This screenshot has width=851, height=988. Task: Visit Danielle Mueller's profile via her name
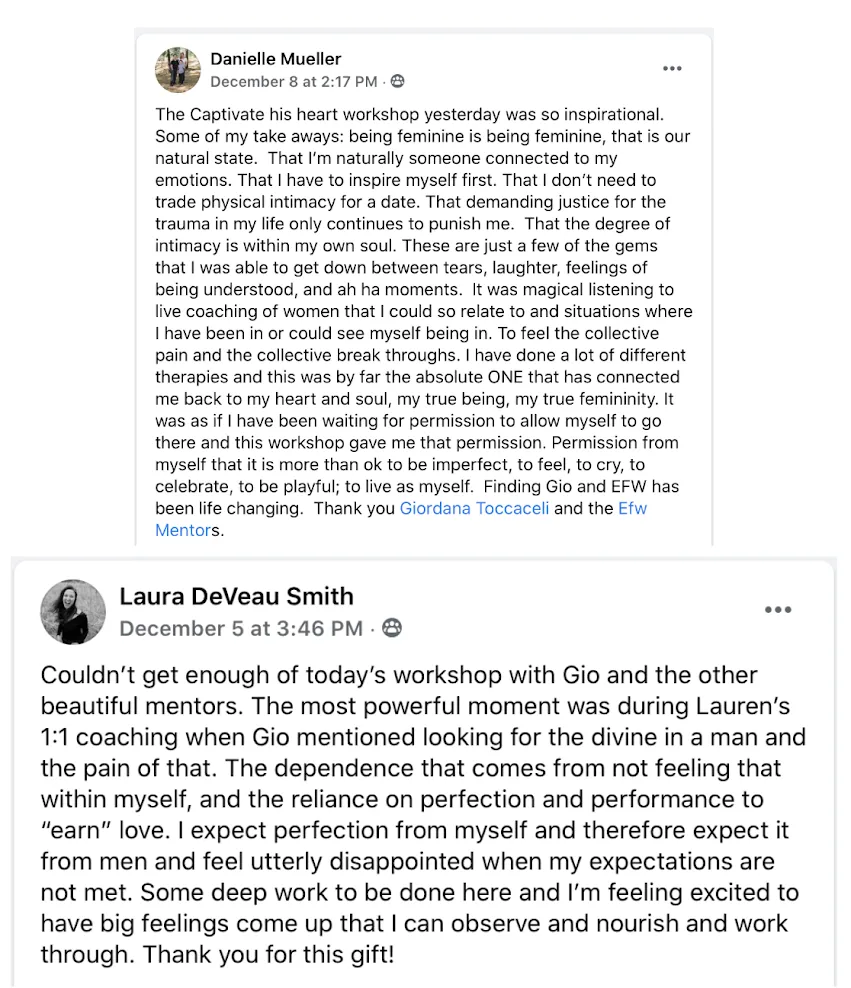point(275,59)
